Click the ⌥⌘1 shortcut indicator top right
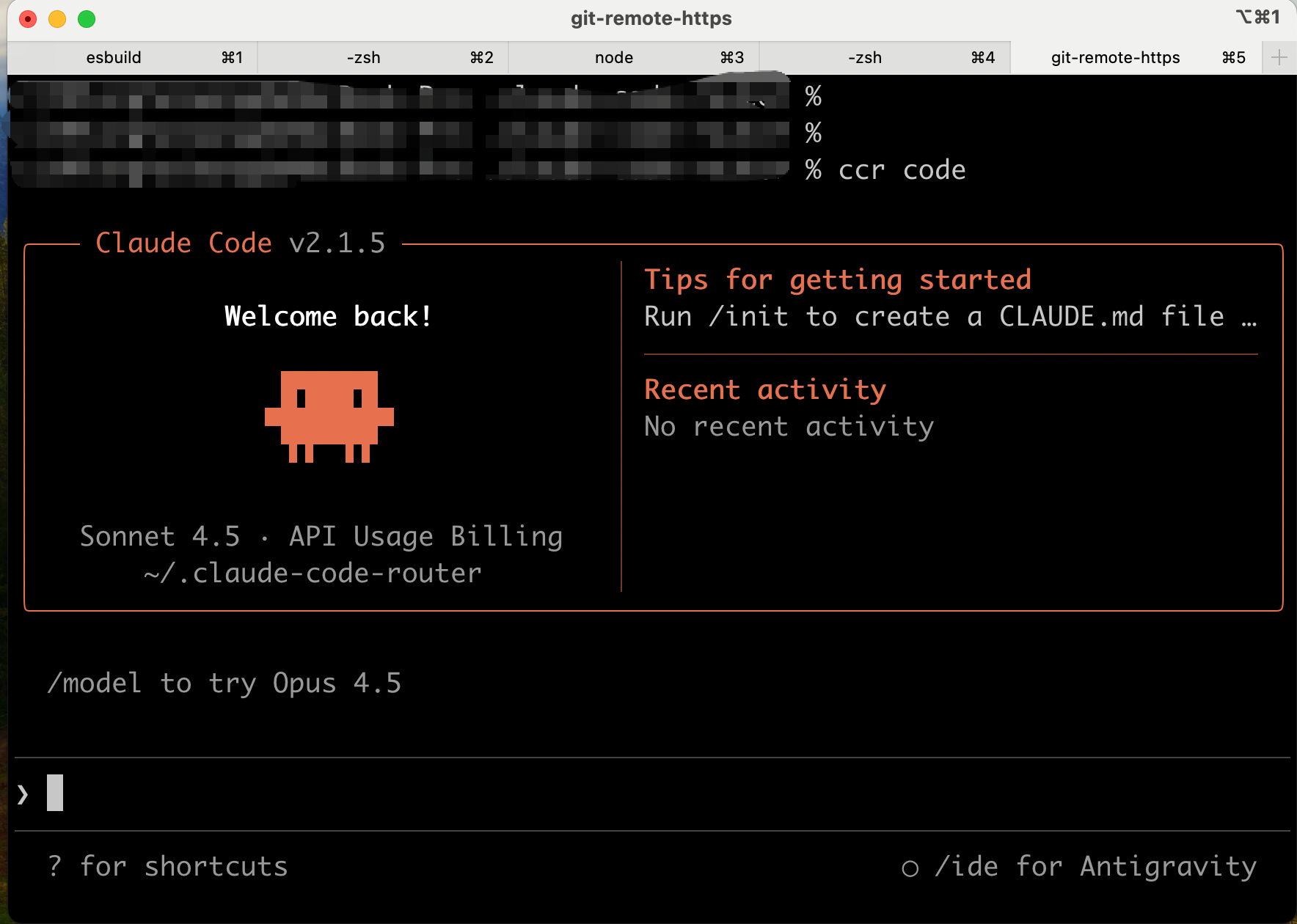Image resolution: width=1297 pixels, height=924 pixels. click(1257, 18)
